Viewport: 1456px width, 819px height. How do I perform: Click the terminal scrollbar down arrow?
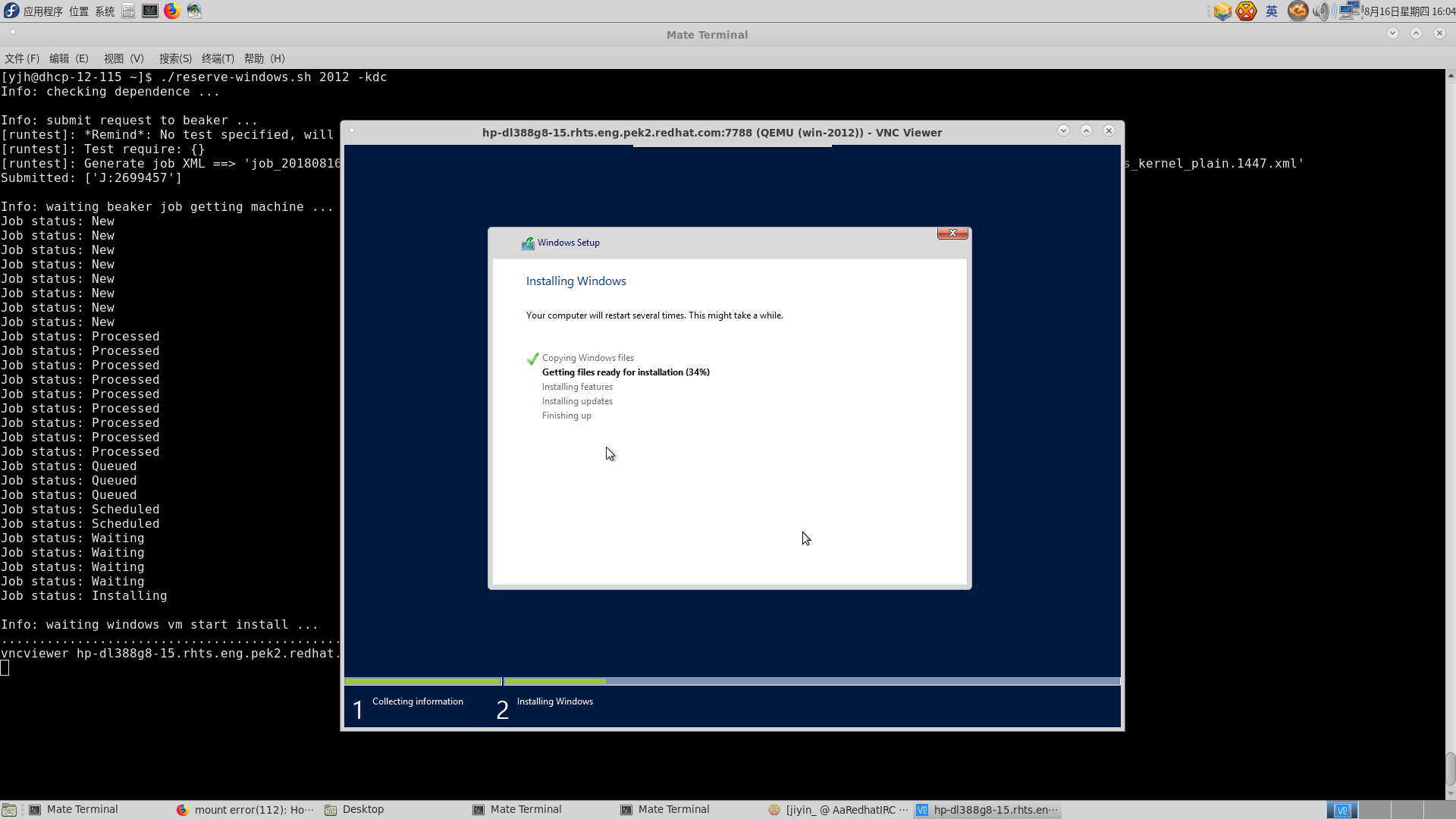click(x=1451, y=794)
